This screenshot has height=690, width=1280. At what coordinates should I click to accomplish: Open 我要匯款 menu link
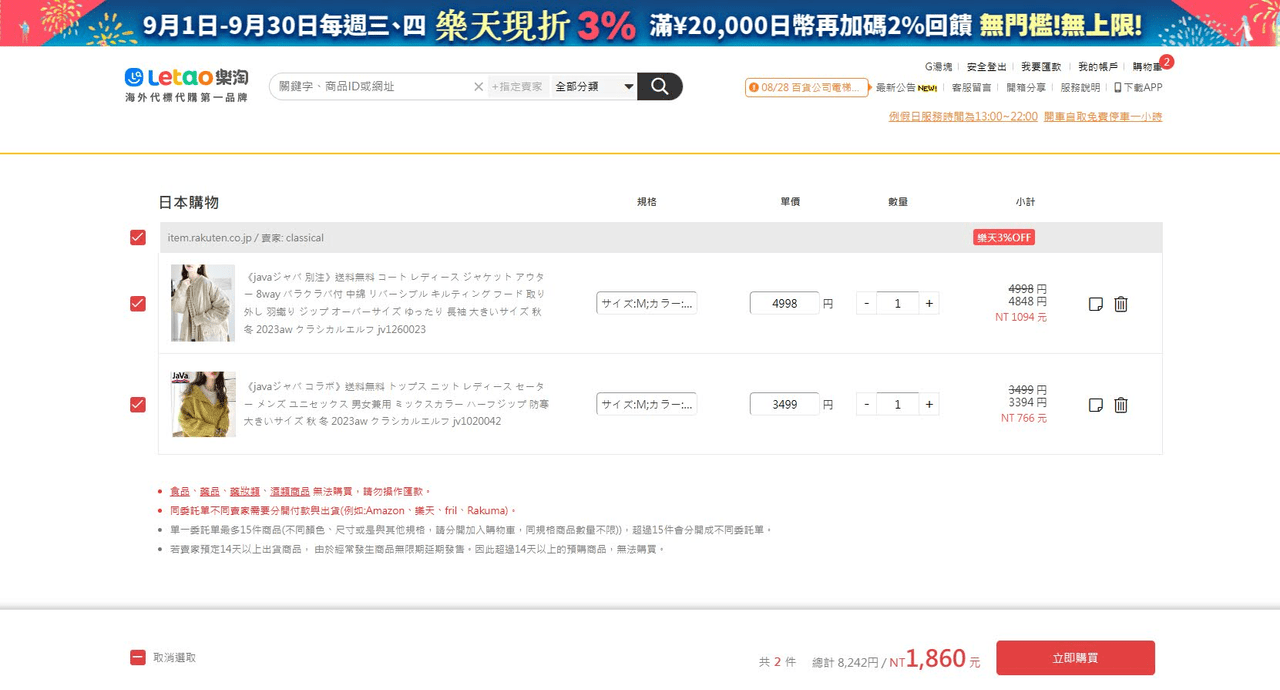coord(1041,67)
